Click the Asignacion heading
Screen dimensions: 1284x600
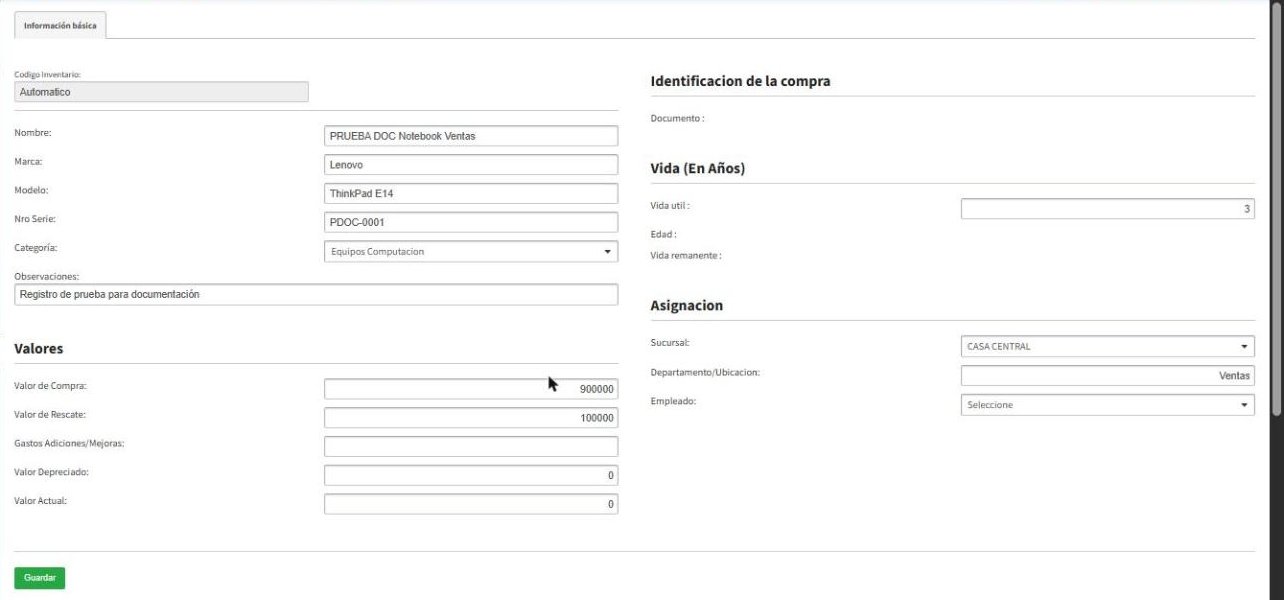(x=686, y=306)
